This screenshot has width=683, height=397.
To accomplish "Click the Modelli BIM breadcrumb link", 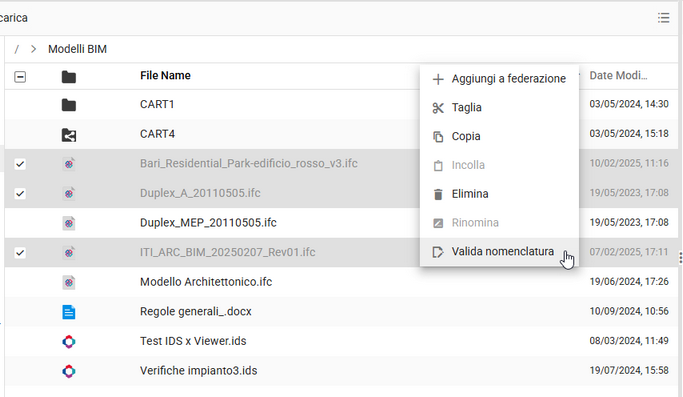I will pyautogui.click(x=78, y=49).
